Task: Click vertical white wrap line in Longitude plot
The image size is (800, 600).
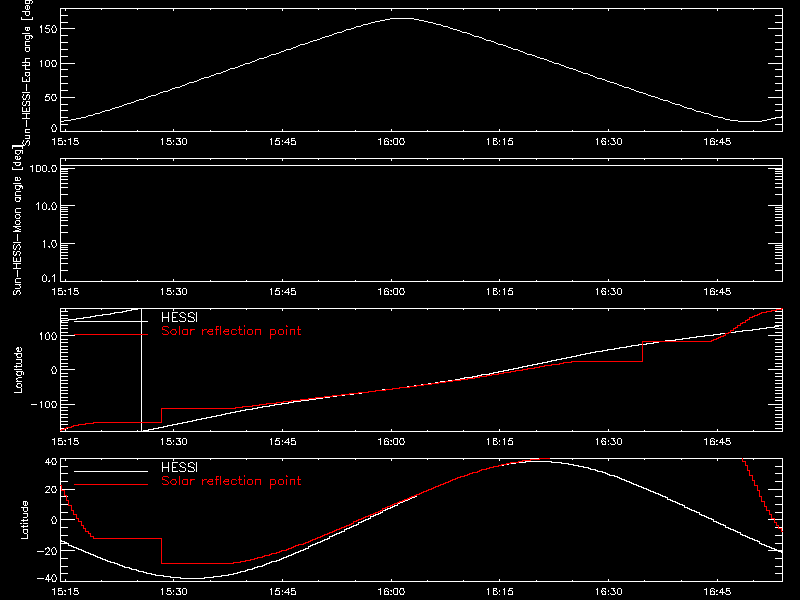Action: tap(141, 370)
